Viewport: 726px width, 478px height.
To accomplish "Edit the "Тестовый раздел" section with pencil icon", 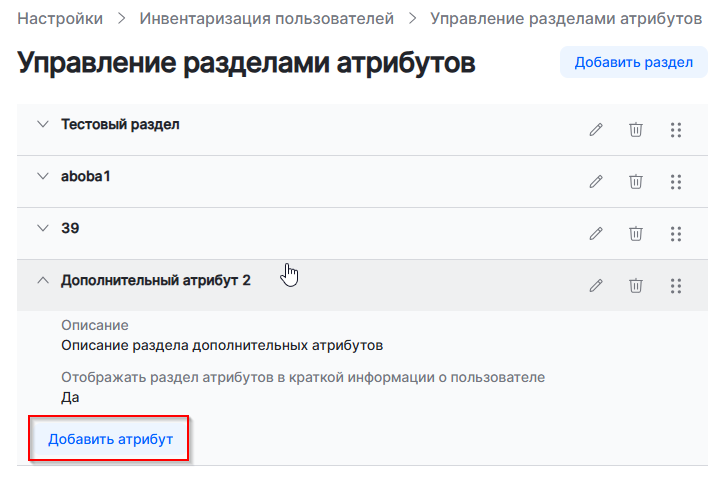I will pyautogui.click(x=596, y=129).
